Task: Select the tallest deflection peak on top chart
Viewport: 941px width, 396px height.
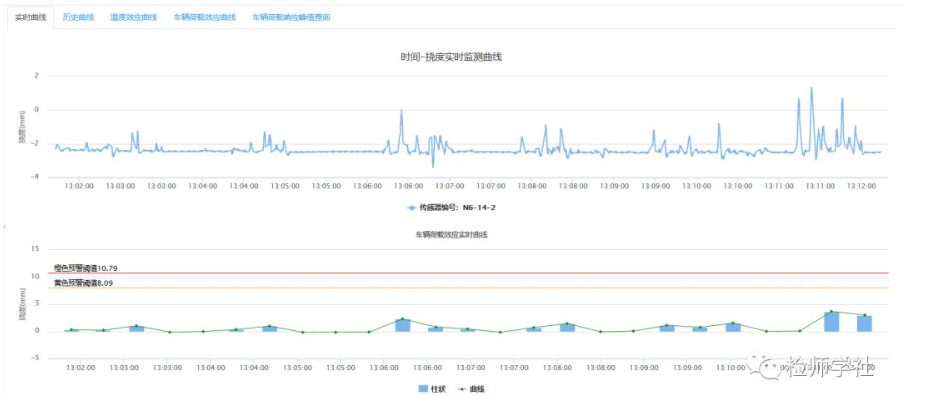Action: click(x=811, y=89)
